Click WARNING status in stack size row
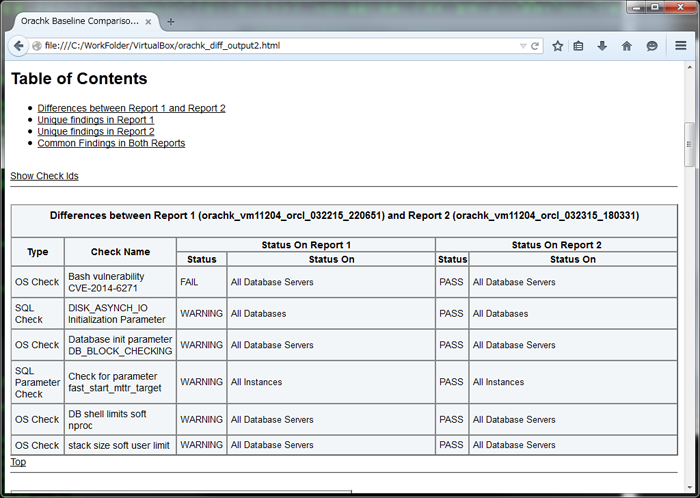Image resolution: width=700 pixels, height=498 pixels. pyautogui.click(x=201, y=445)
